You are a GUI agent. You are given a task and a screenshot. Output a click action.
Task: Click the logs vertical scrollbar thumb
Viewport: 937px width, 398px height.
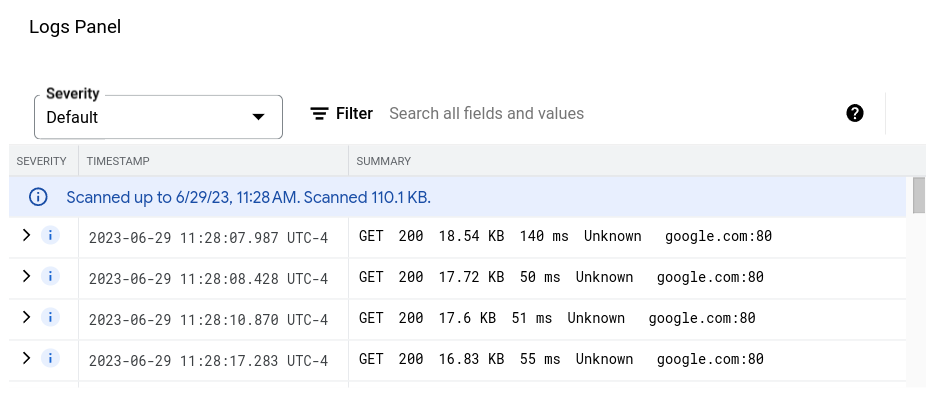click(919, 195)
